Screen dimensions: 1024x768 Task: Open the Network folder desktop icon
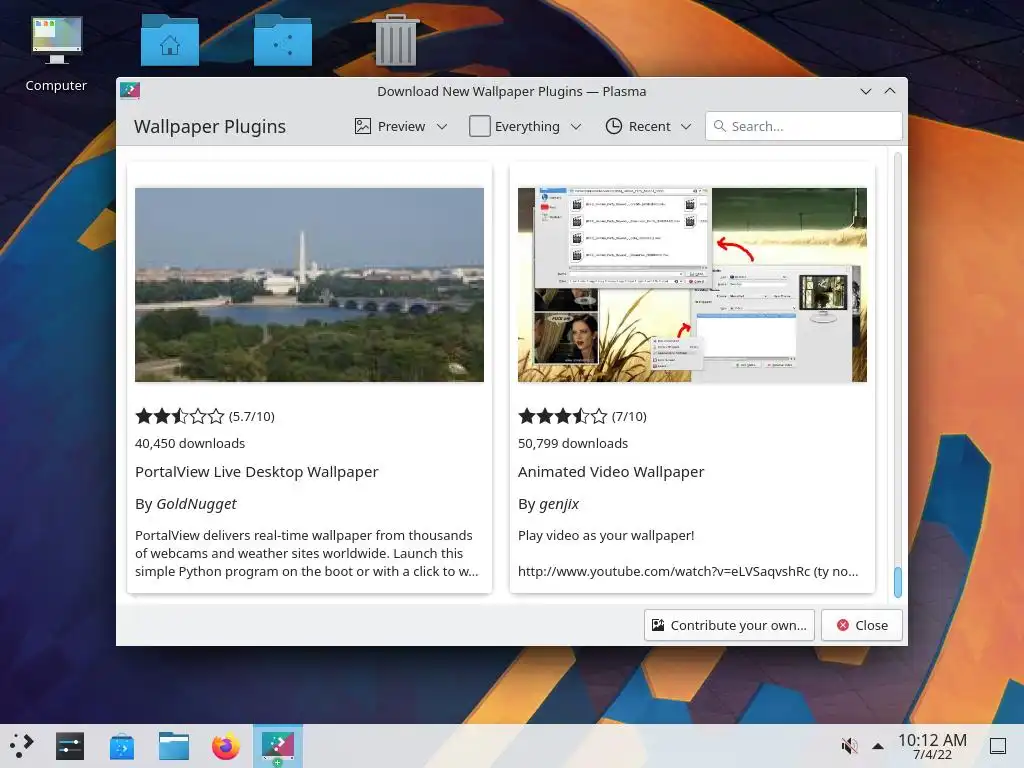283,40
